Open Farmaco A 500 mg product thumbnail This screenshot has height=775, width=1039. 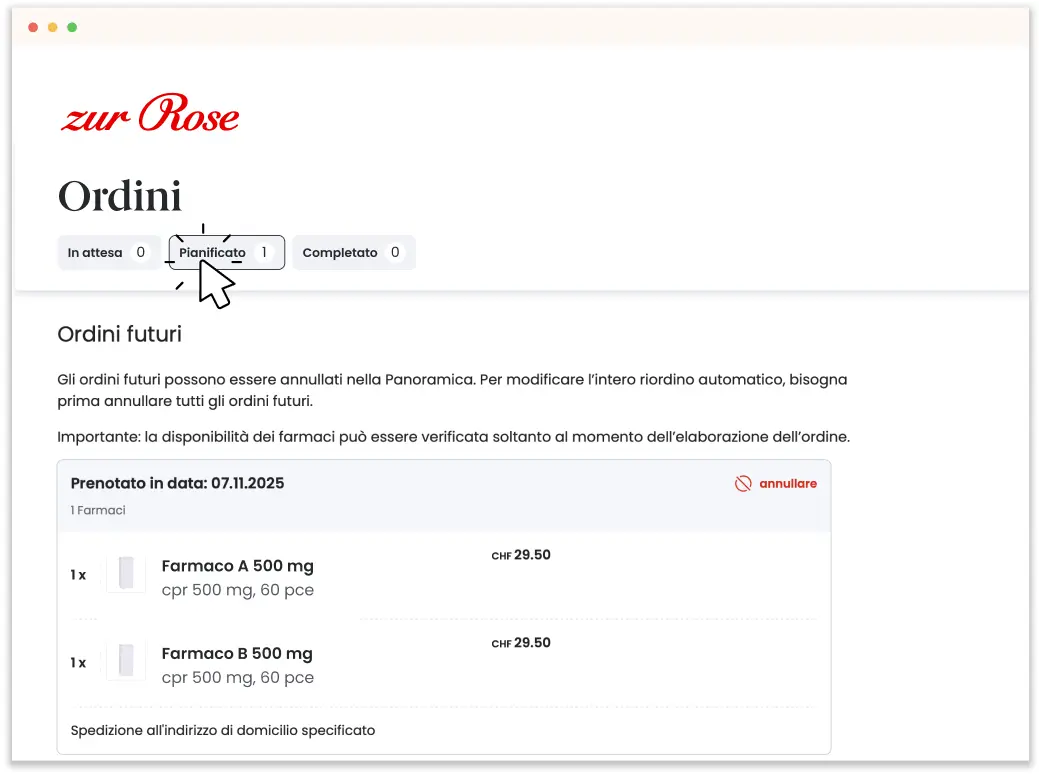pos(126,574)
